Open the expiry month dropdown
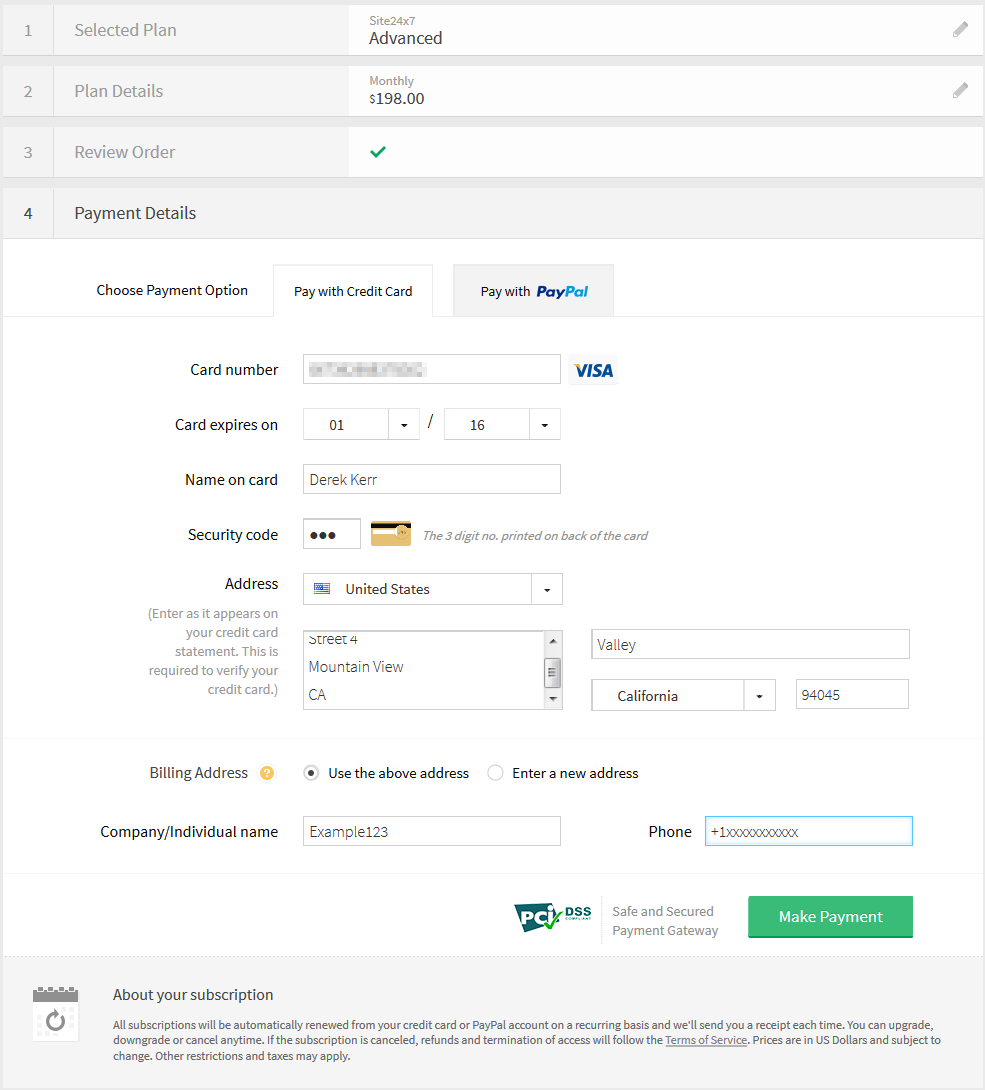 point(403,425)
